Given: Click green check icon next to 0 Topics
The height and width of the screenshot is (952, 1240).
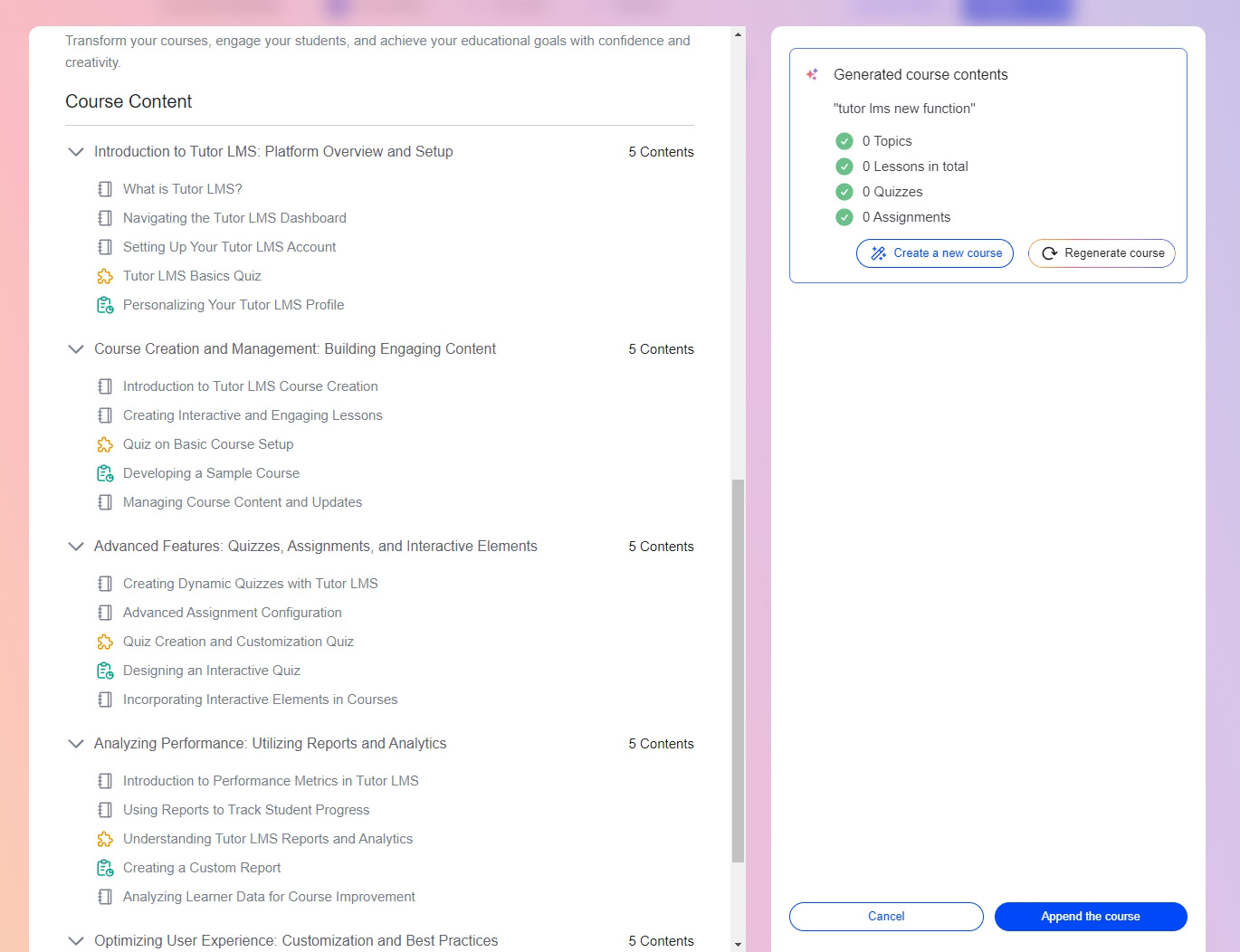Looking at the screenshot, I should (x=844, y=141).
